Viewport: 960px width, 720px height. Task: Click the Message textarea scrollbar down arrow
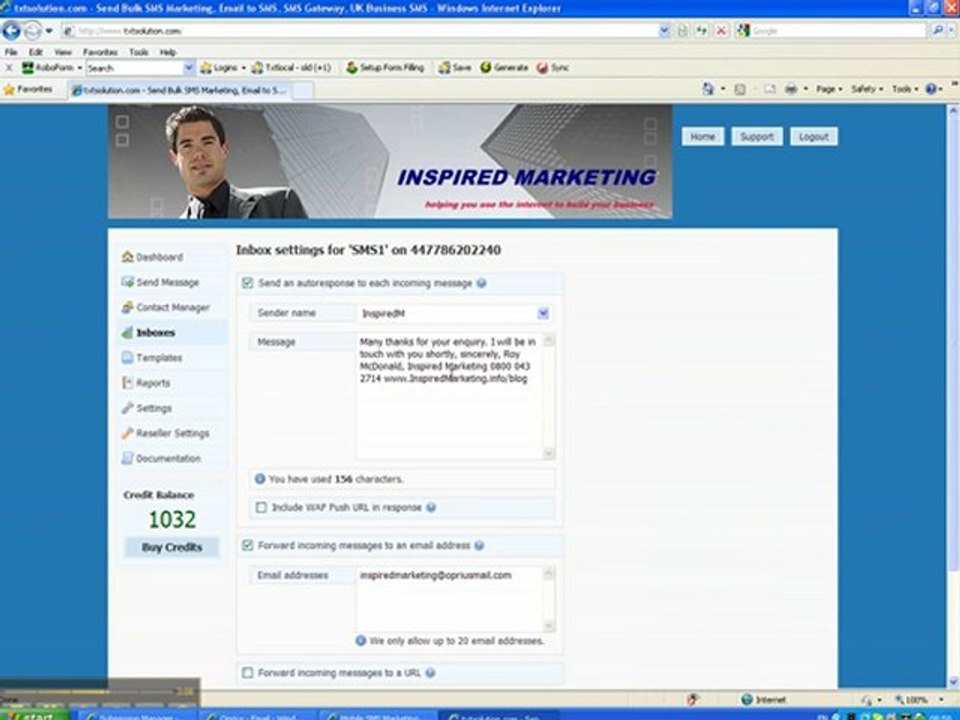(549, 453)
